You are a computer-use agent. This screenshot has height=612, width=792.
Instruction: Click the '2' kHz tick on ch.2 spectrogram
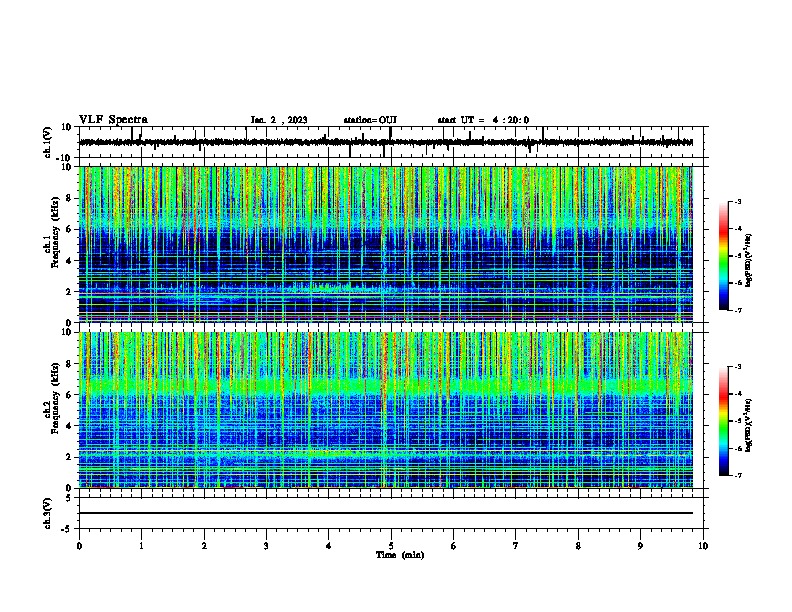[x=70, y=457]
